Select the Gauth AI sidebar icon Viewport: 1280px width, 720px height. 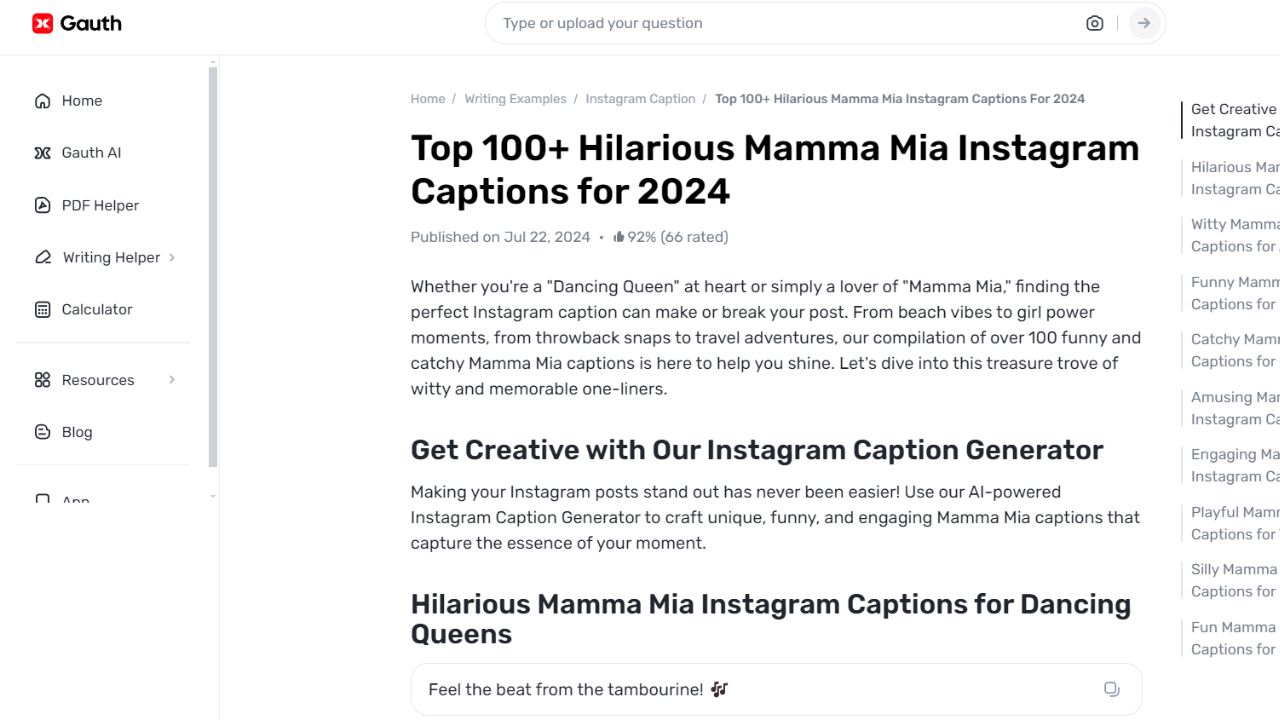point(42,152)
